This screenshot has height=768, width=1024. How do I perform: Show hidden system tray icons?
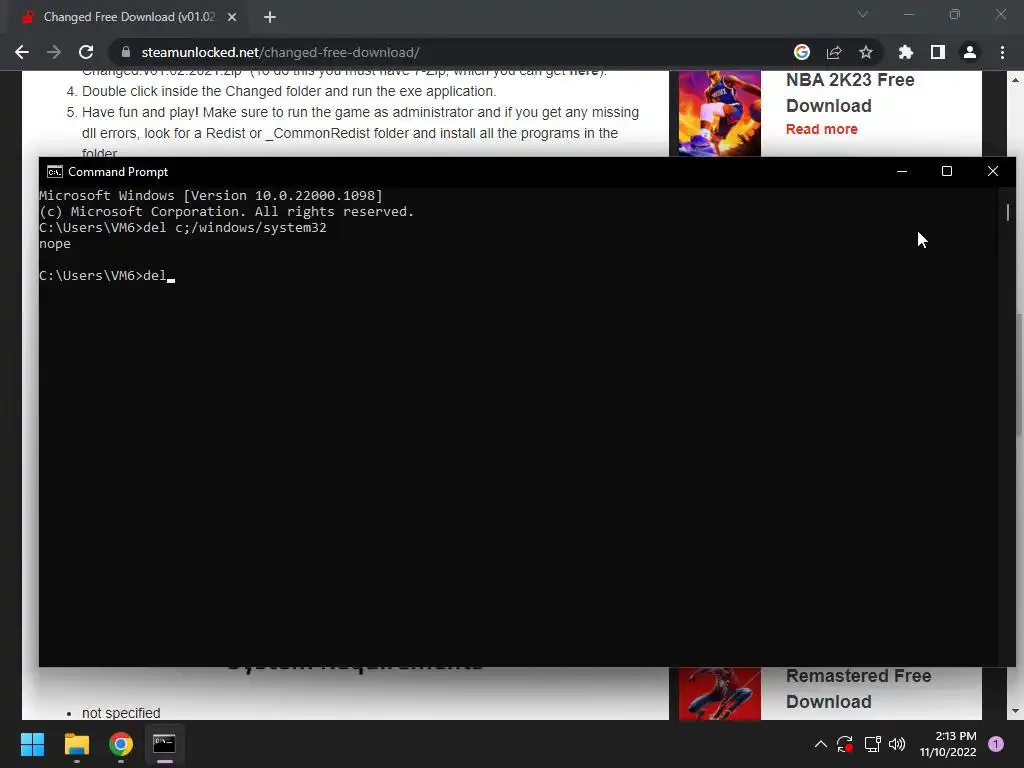pos(821,744)
